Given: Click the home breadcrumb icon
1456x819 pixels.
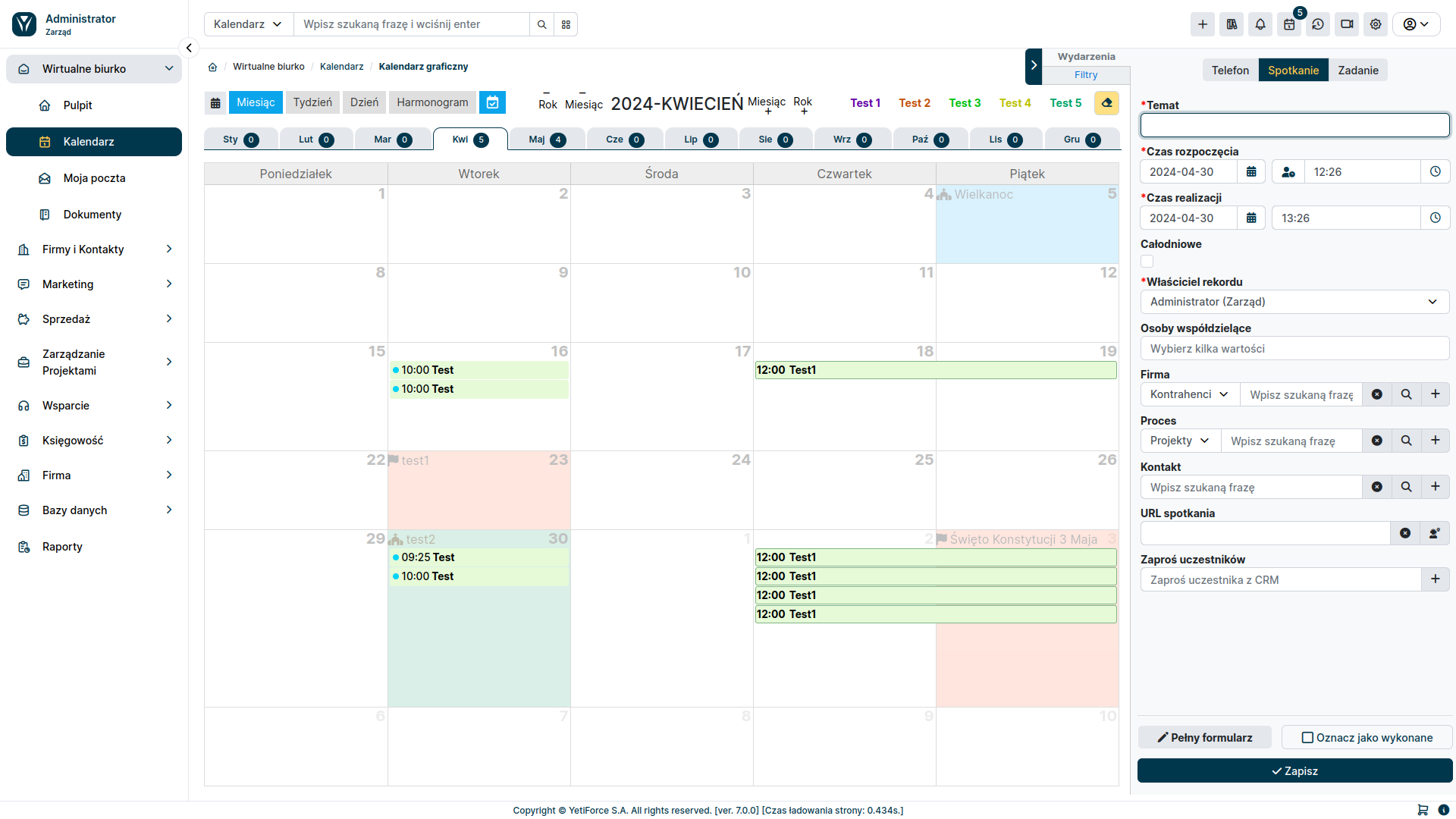Looking at the screenshot, I should click(213, 67).
